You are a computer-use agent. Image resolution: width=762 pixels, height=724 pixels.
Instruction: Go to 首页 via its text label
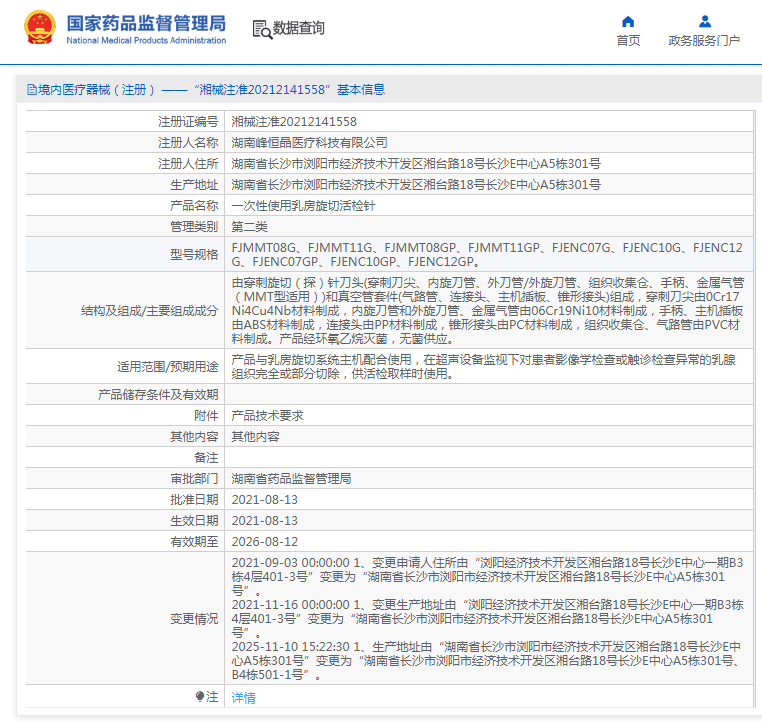click(628, 41)
